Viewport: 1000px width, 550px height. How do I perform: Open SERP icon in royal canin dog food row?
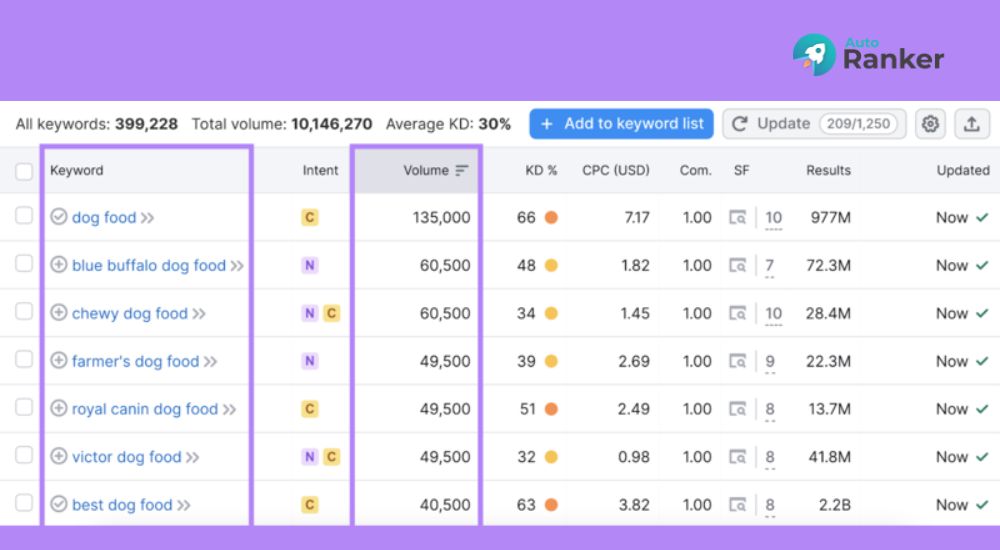click(x=738, y=409)
